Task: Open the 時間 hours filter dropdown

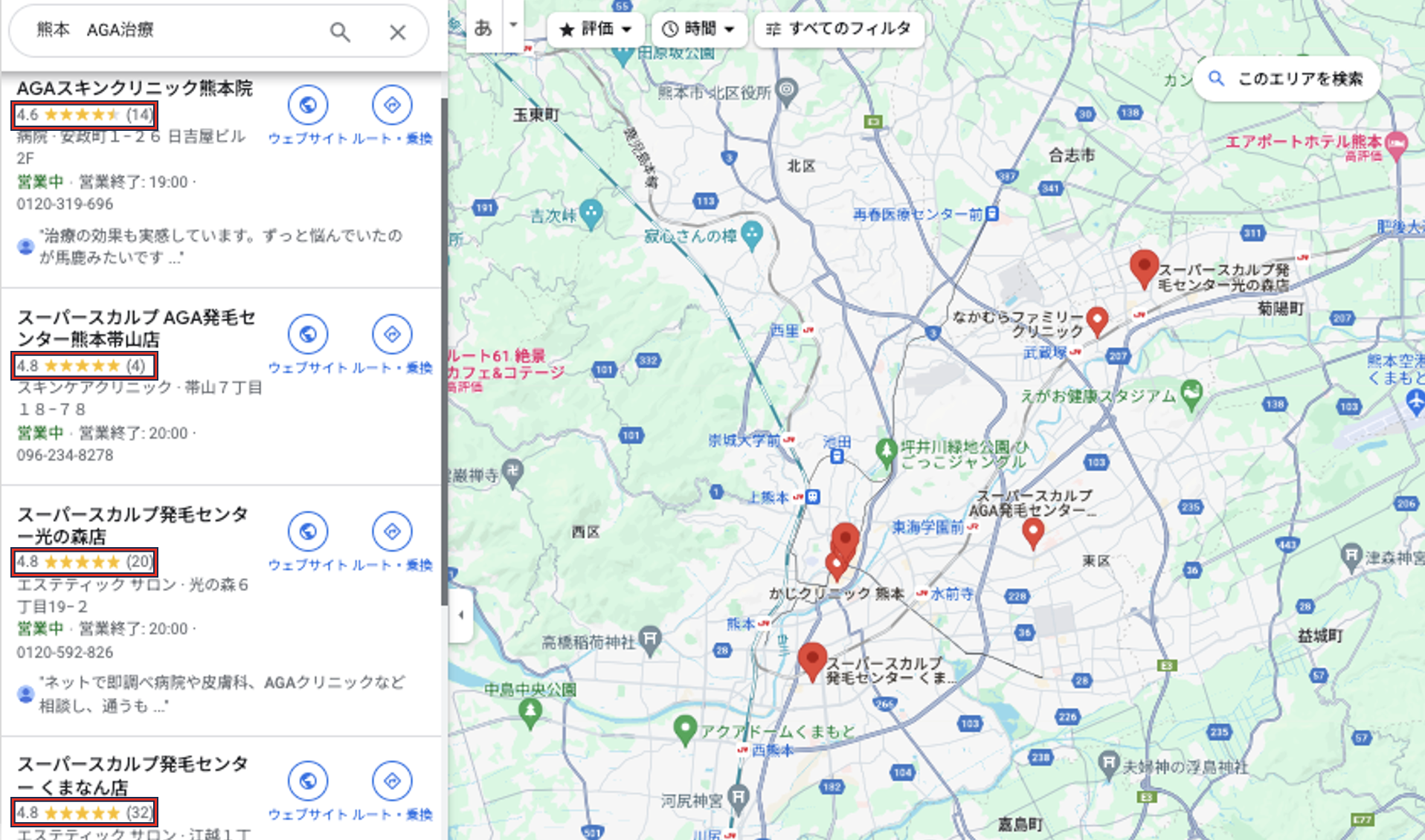Action: [699, 29]
